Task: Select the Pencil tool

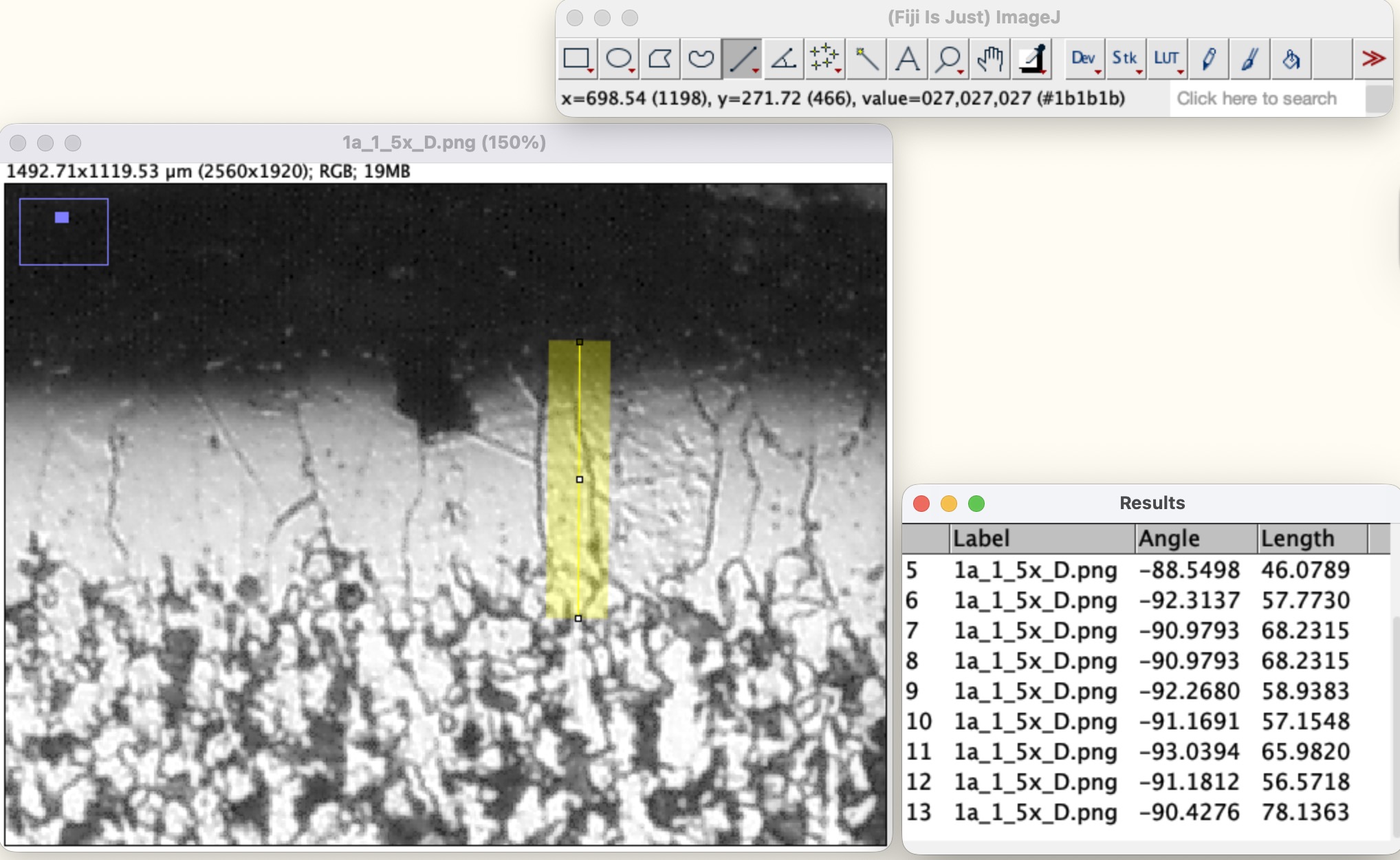Action: pyautogui.click(x=1208, y=59)
